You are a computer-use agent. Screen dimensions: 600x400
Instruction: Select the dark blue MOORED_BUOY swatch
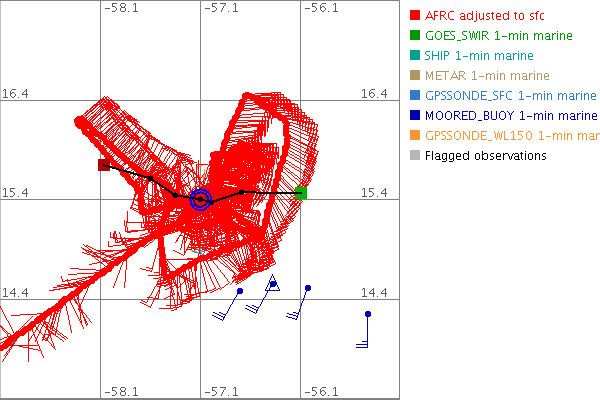(415, 116)
